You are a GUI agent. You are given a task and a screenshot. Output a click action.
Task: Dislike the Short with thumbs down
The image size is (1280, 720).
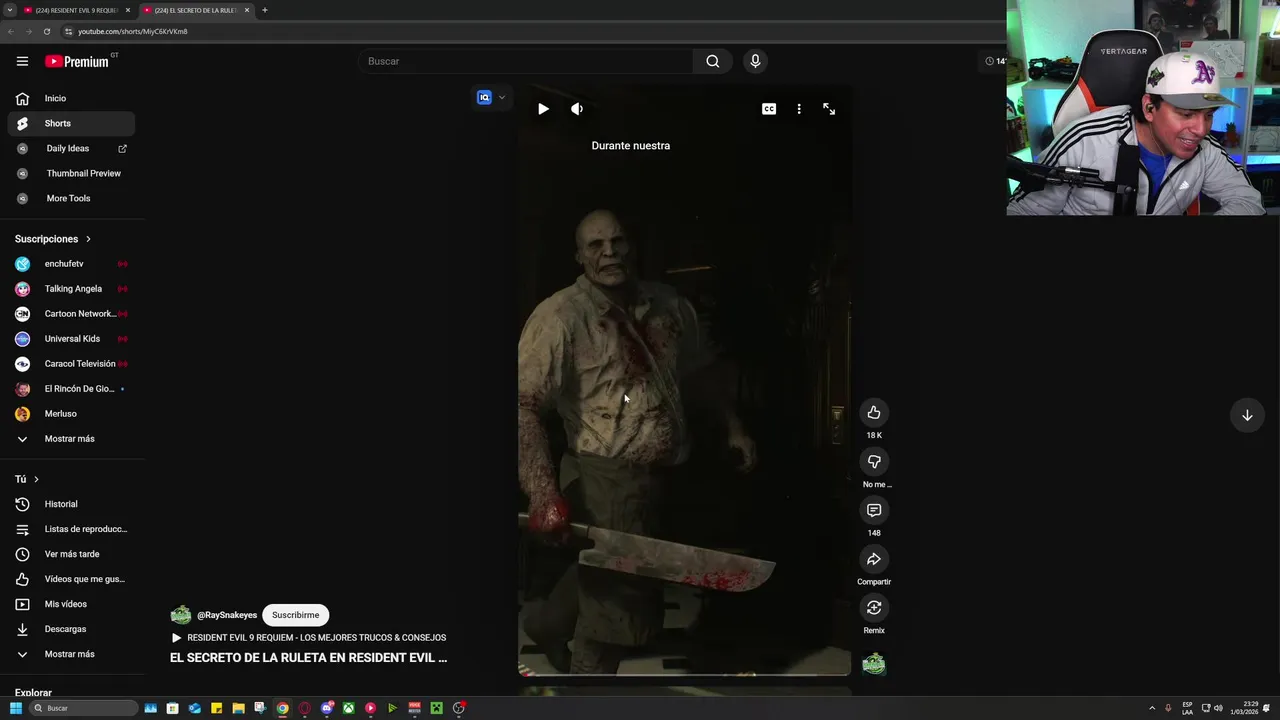coord(874,461)
